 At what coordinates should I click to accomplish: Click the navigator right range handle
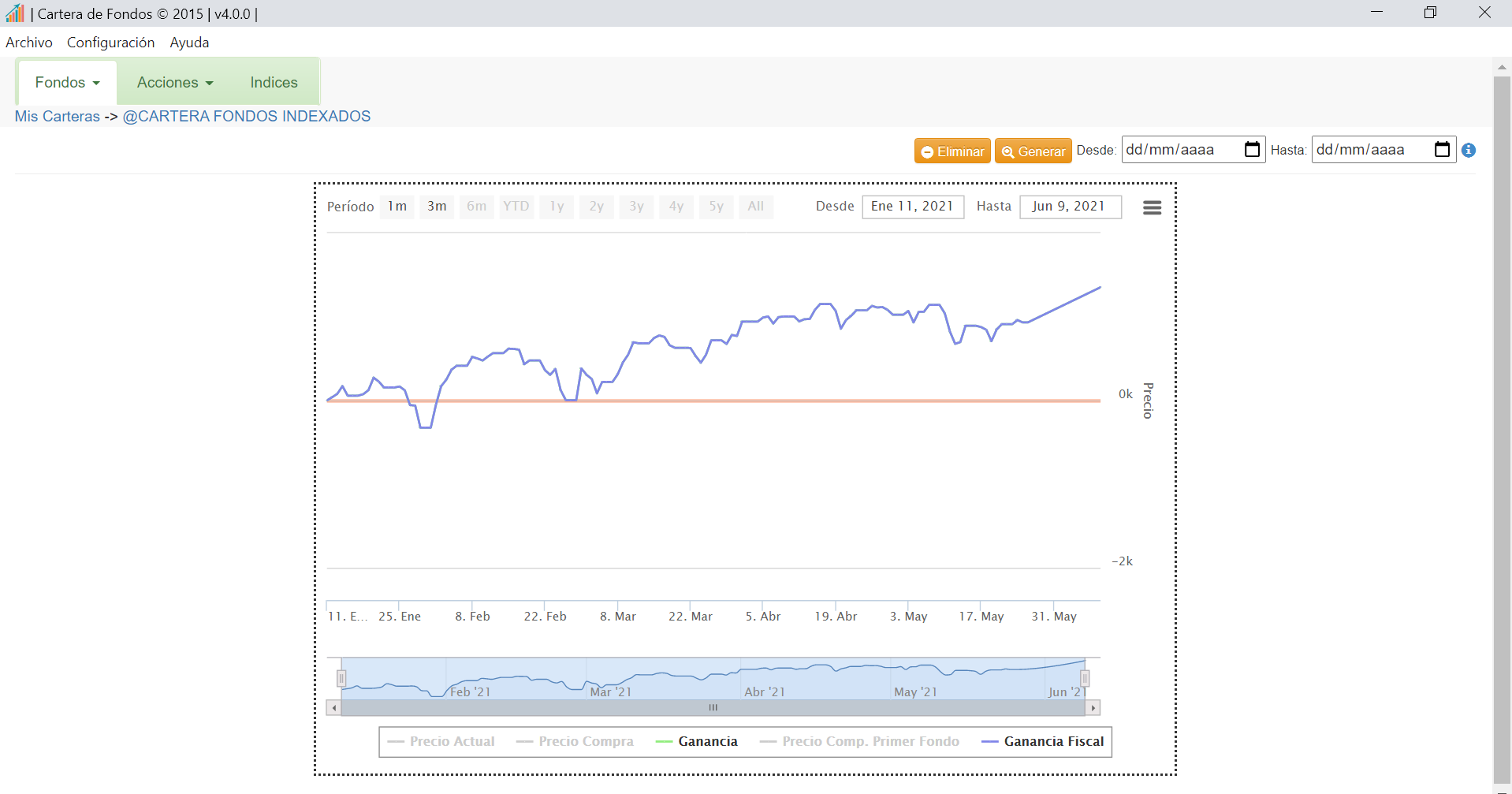(1085, 678)
